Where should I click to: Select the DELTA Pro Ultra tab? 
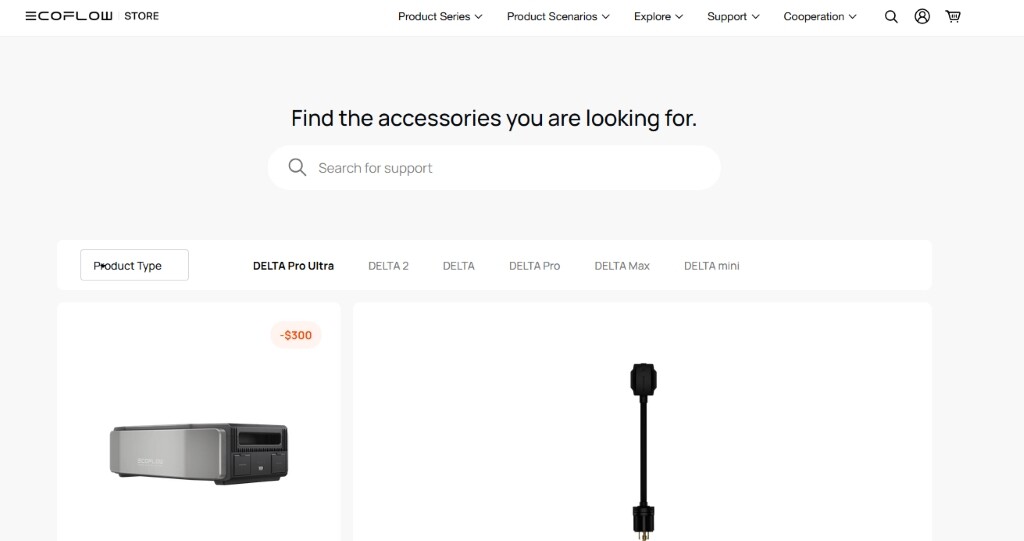(293, 266)
